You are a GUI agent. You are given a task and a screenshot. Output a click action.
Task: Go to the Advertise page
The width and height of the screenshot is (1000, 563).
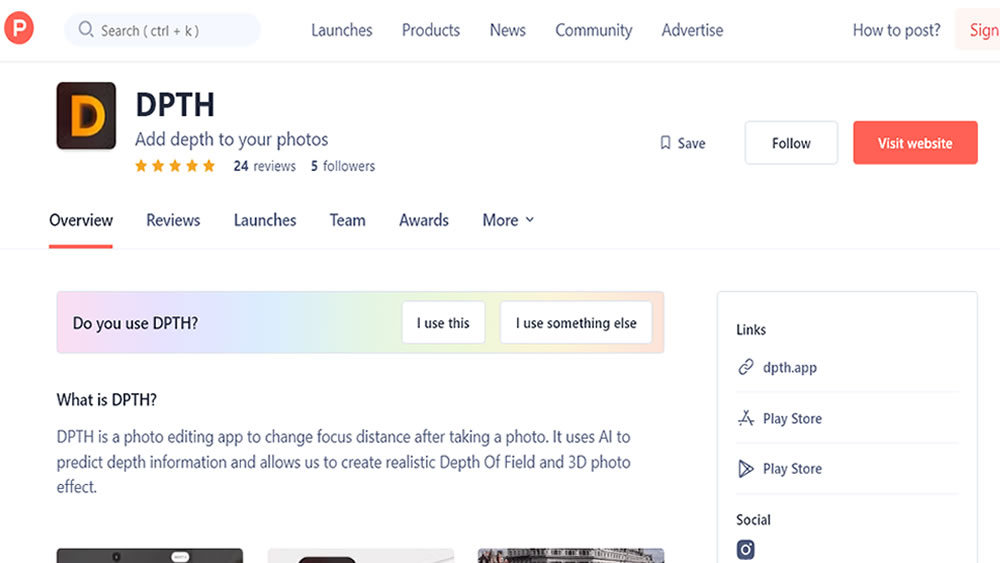pyautogui.click(x=692, y=30)
